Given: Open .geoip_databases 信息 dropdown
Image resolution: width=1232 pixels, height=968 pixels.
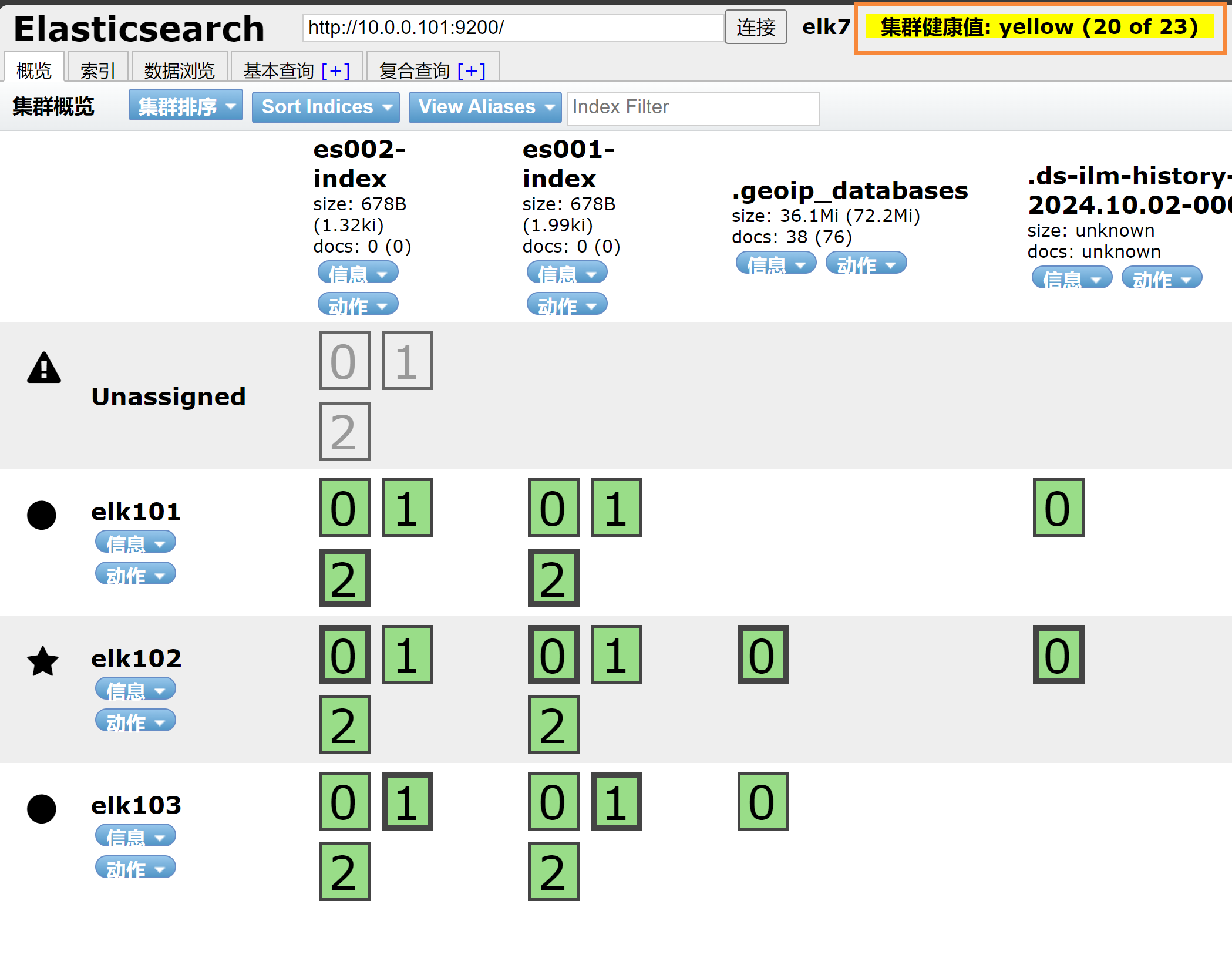Looking at the screenshot, I should (776, 263).
